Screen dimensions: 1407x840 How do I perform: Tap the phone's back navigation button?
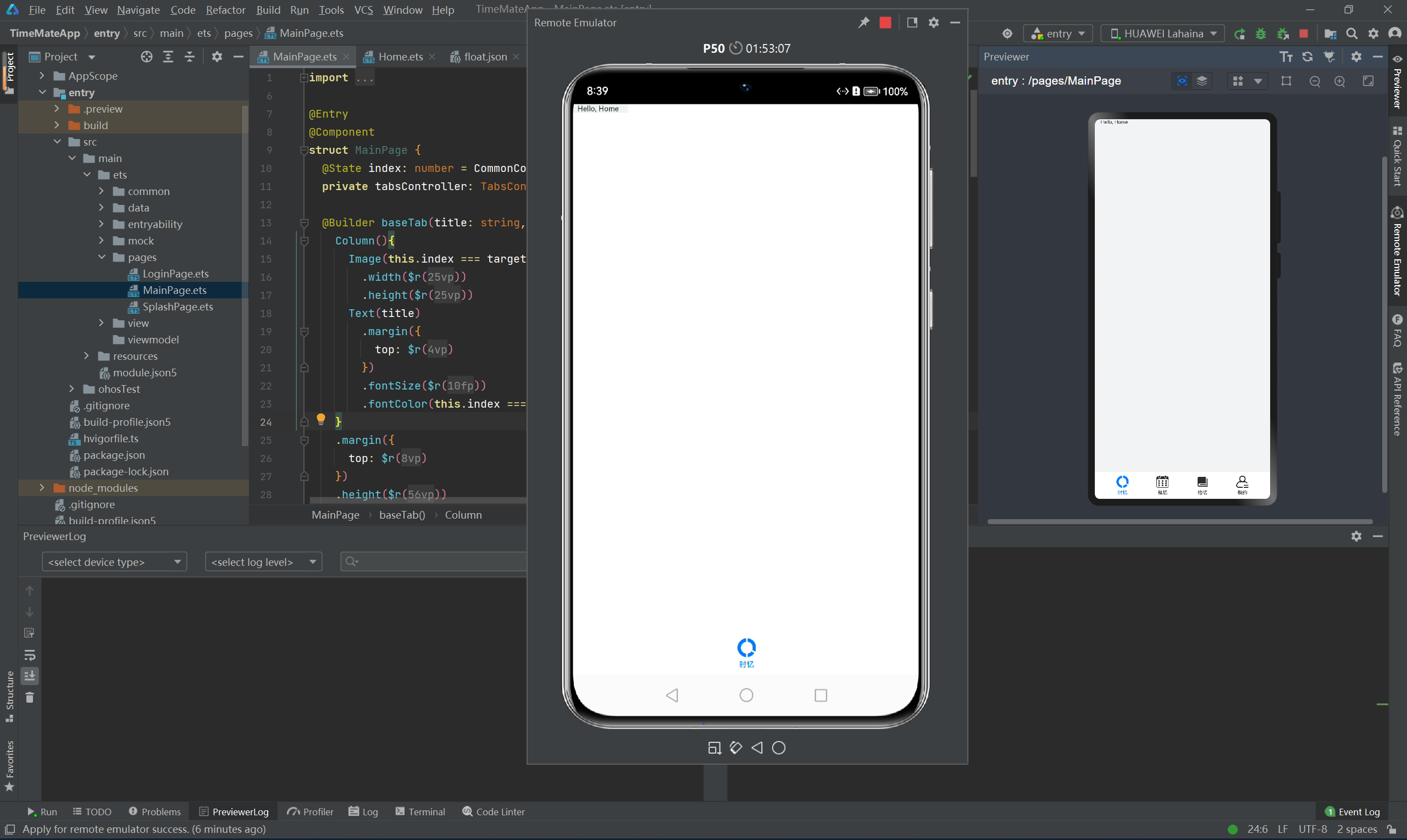(672, 695)
